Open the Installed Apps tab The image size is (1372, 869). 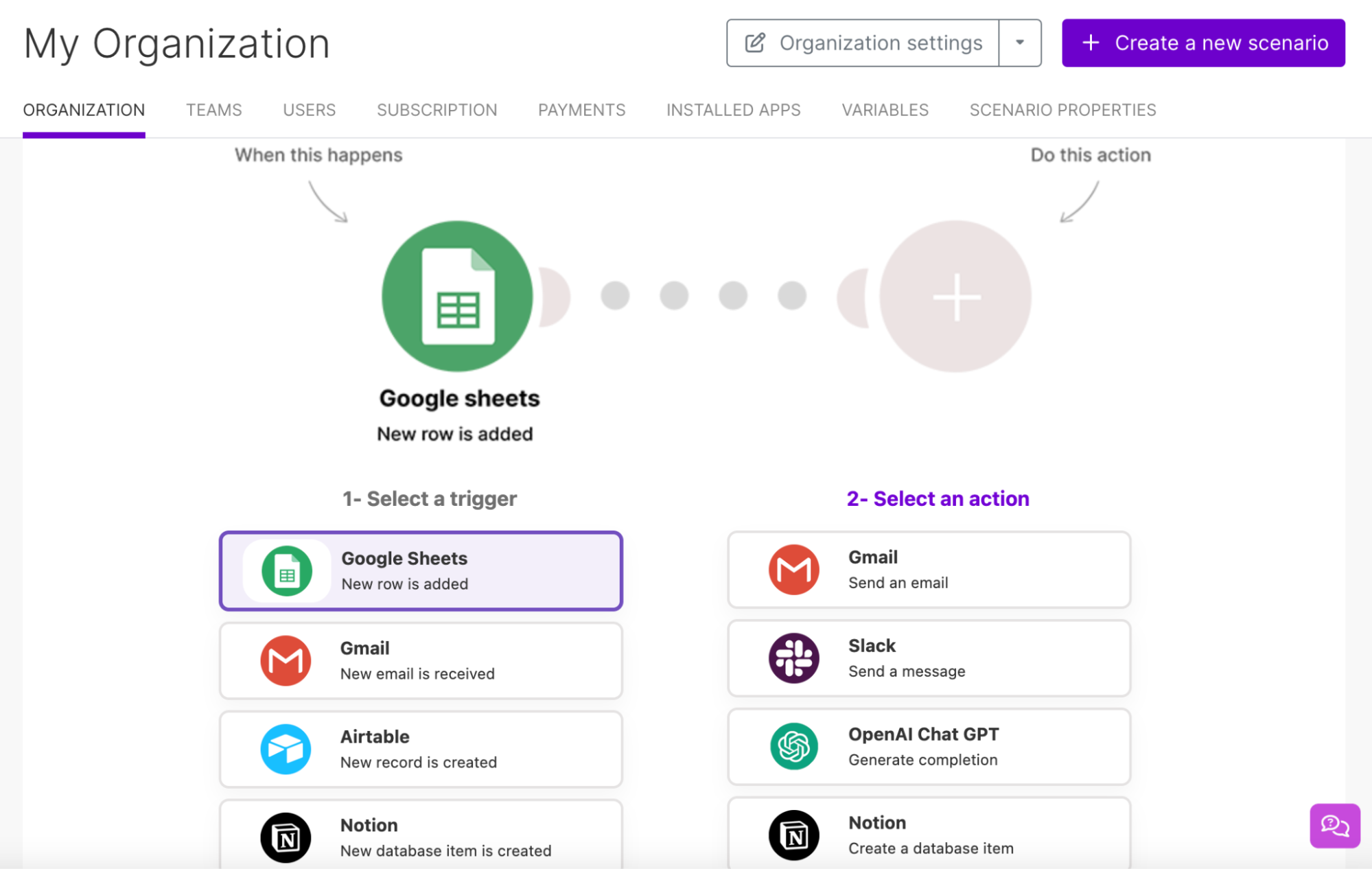point(734,110)
